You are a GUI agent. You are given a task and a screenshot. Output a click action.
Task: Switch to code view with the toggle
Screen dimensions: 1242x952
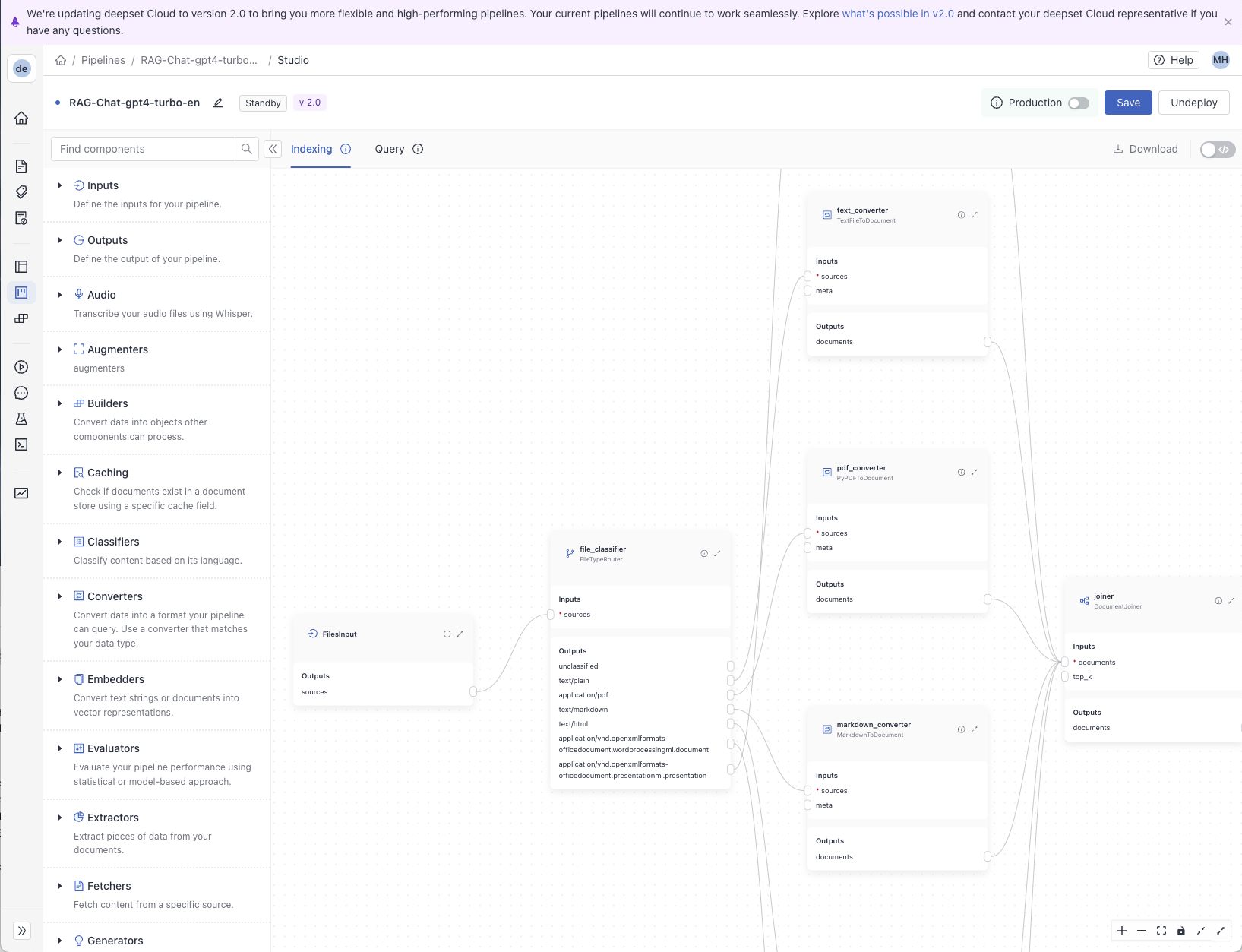(1217, 149)
